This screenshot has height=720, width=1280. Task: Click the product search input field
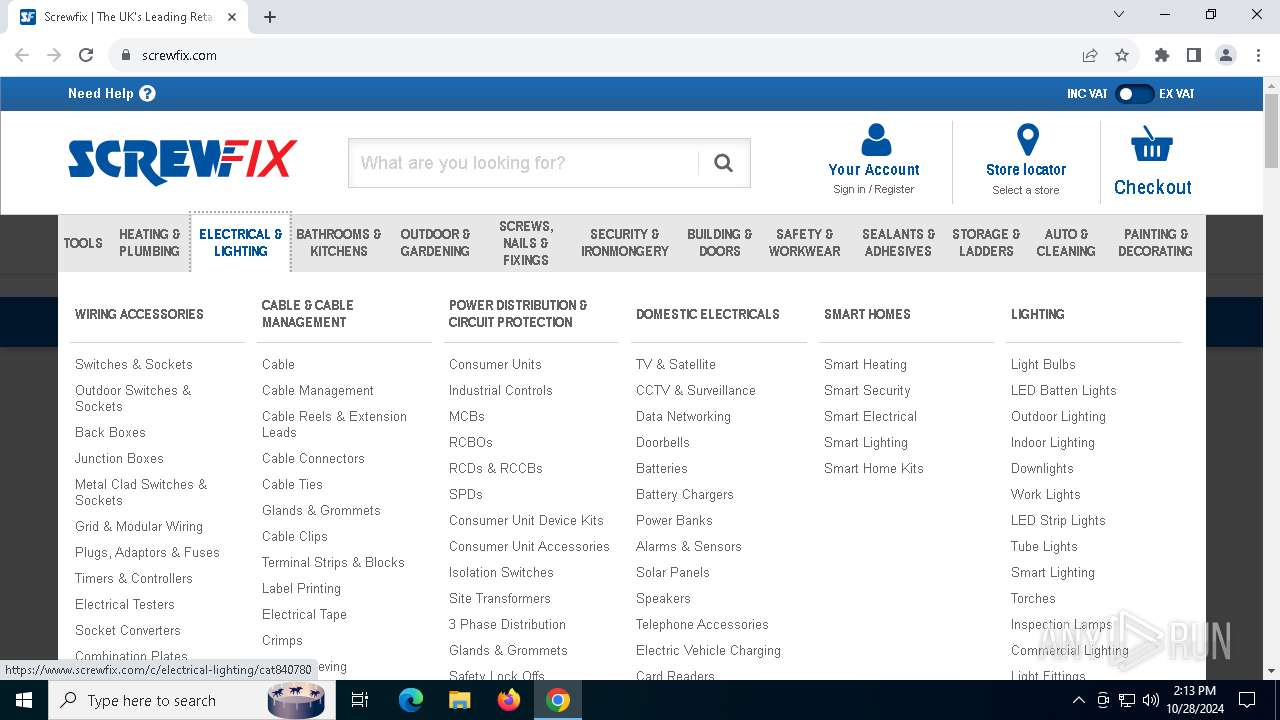click(x=523, y=163)
